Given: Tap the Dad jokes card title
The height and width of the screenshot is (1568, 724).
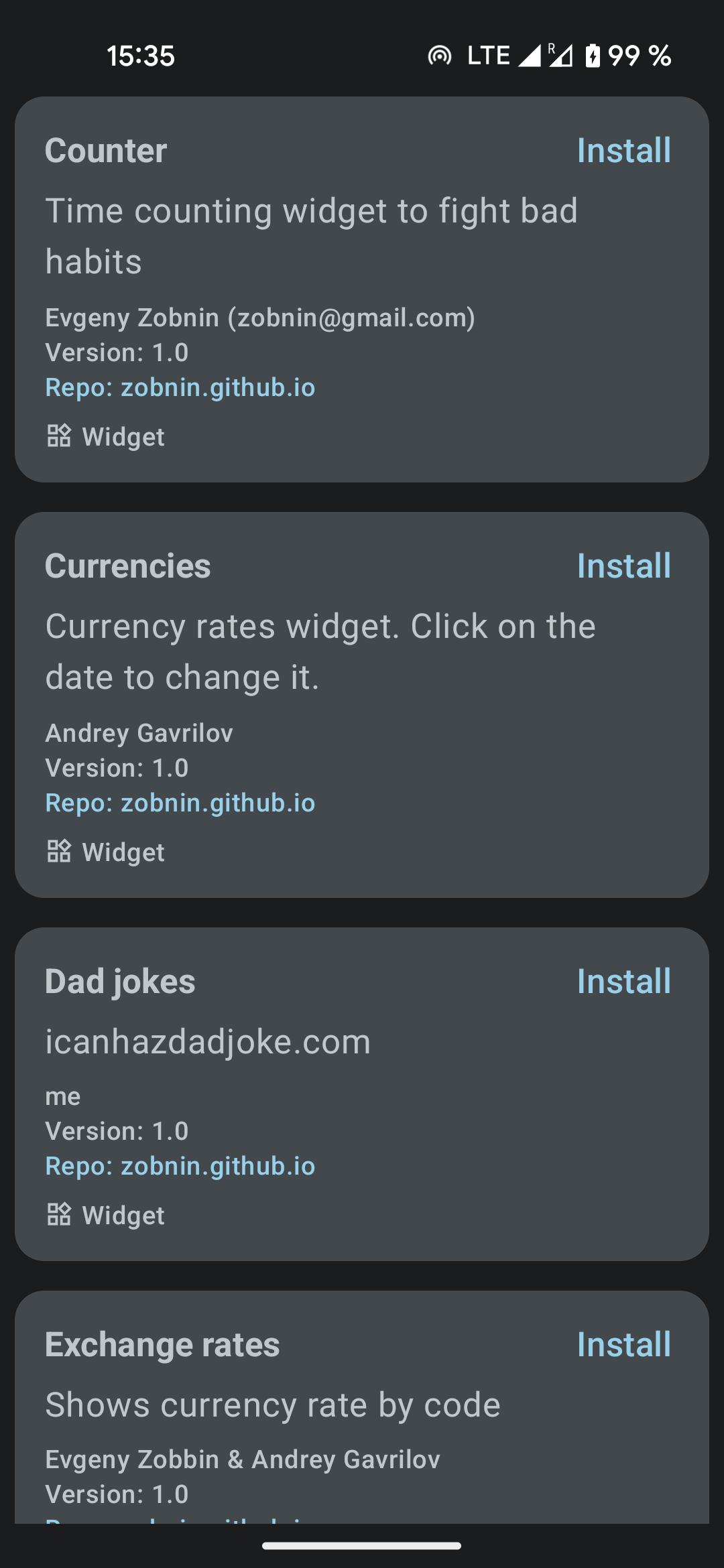Looking at the screenshot, I should click(x=120, y=982).
